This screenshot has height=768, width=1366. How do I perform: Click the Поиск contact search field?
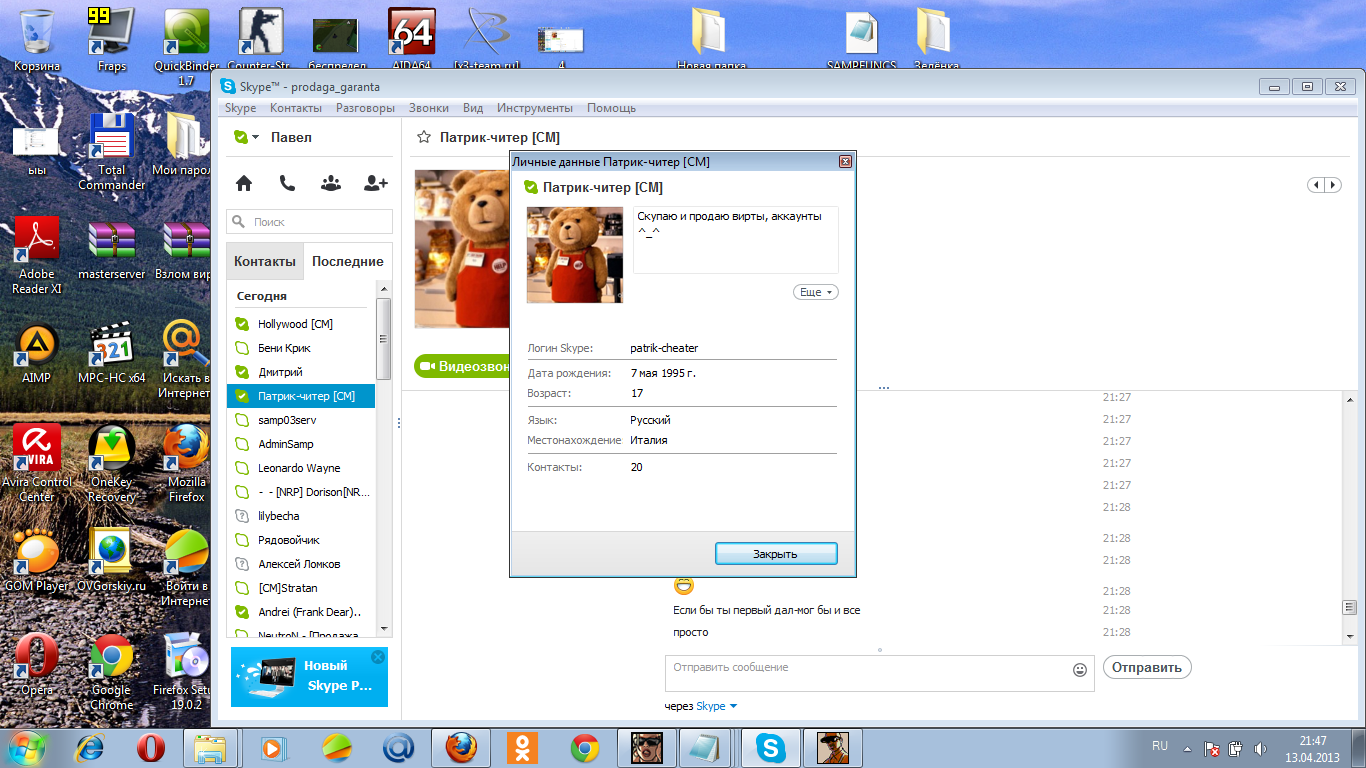[310, 222]
